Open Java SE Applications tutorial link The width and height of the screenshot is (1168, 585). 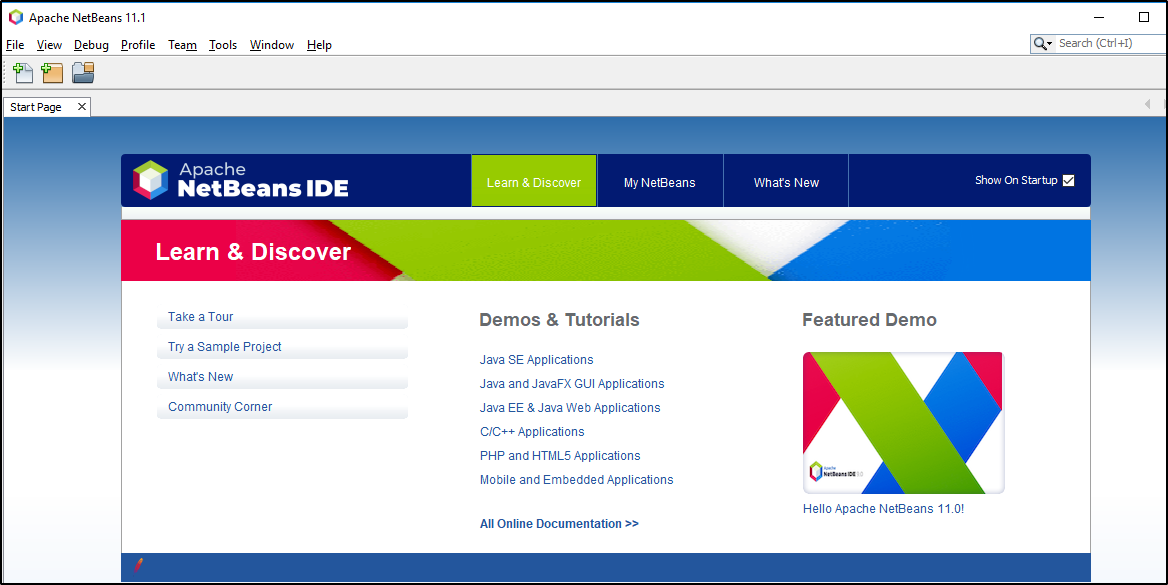(536, 360)
